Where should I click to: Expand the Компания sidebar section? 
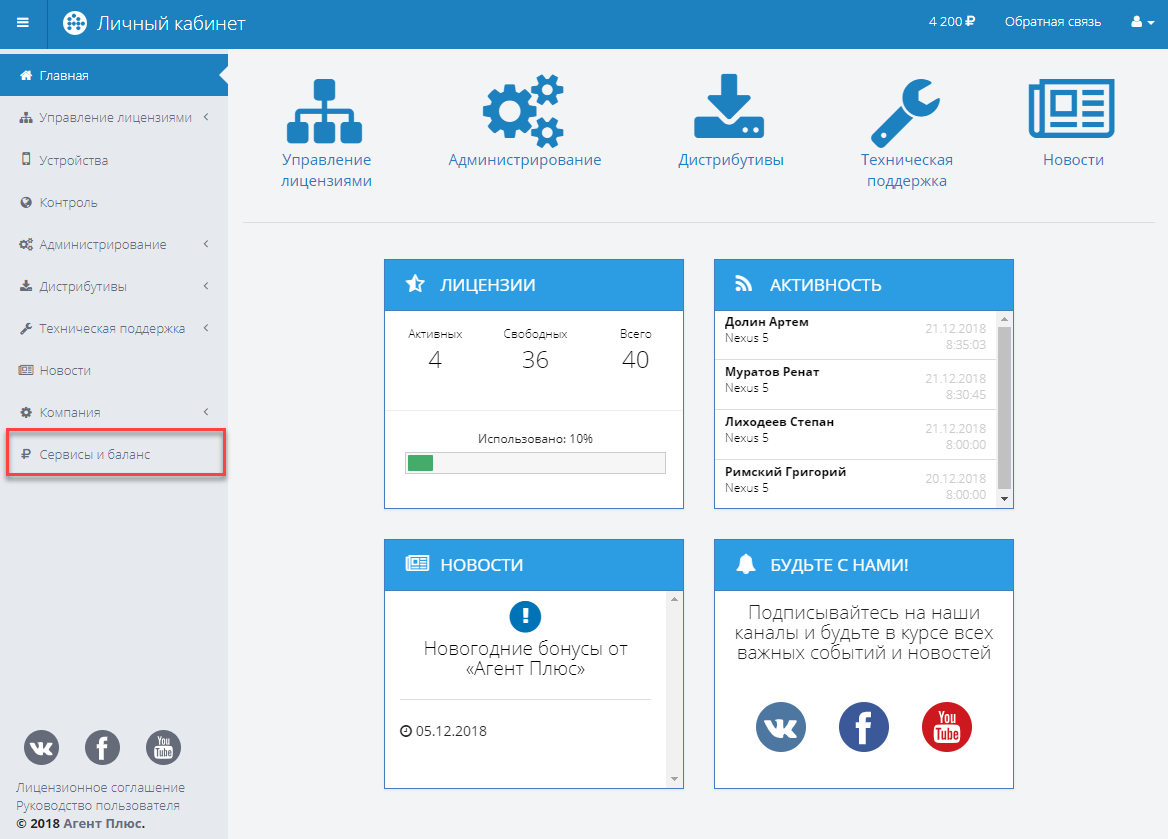pyautogui.click(x=114, y=412)
